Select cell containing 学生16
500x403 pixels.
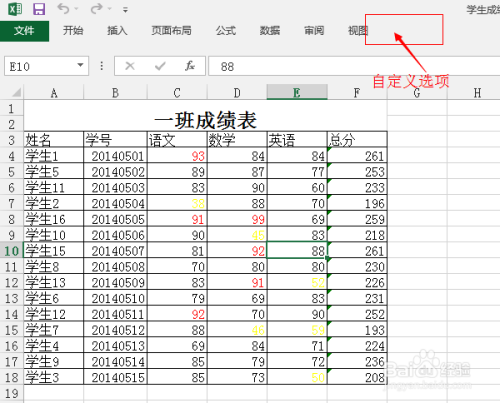54,219
